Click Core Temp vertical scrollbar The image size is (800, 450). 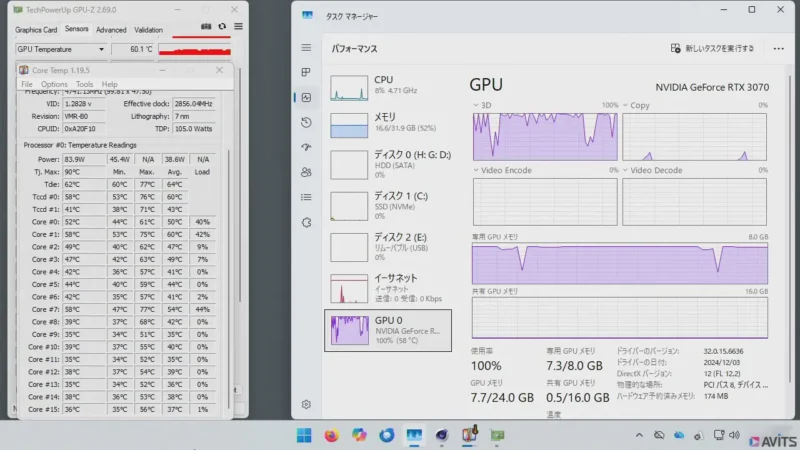coord(228,278)
